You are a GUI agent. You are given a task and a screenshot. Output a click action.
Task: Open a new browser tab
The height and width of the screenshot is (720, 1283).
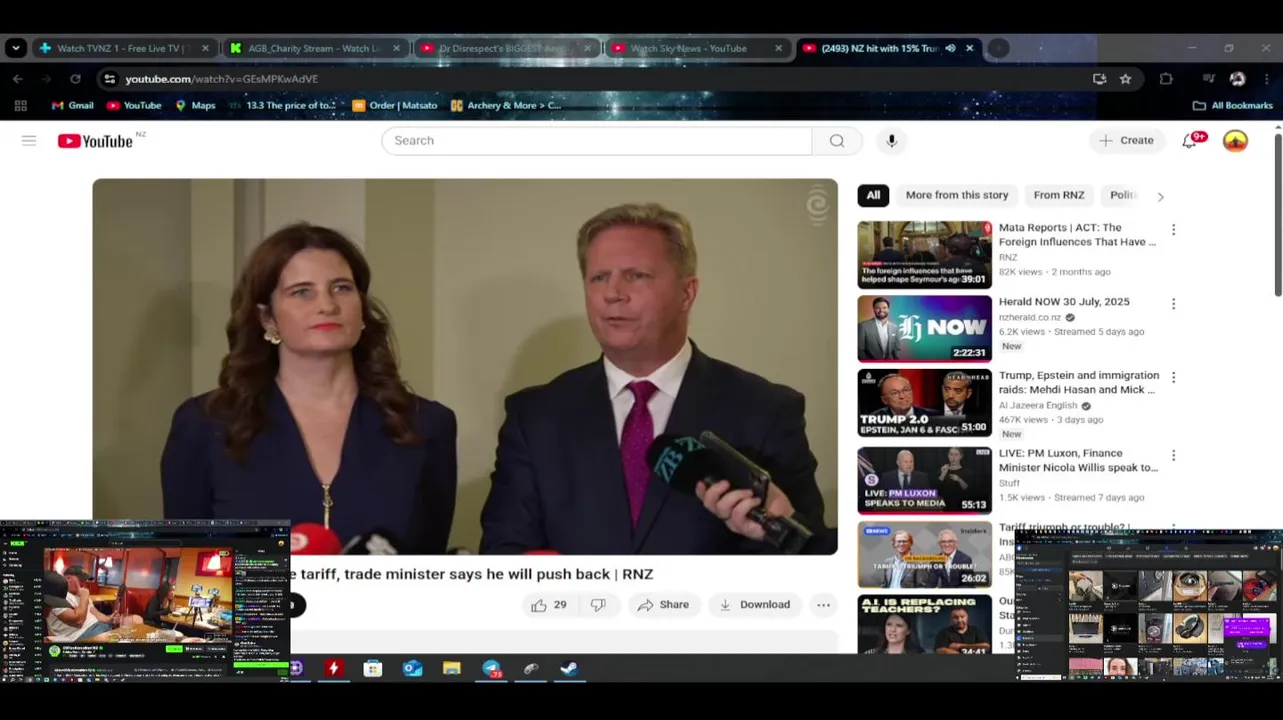[998, 48]
